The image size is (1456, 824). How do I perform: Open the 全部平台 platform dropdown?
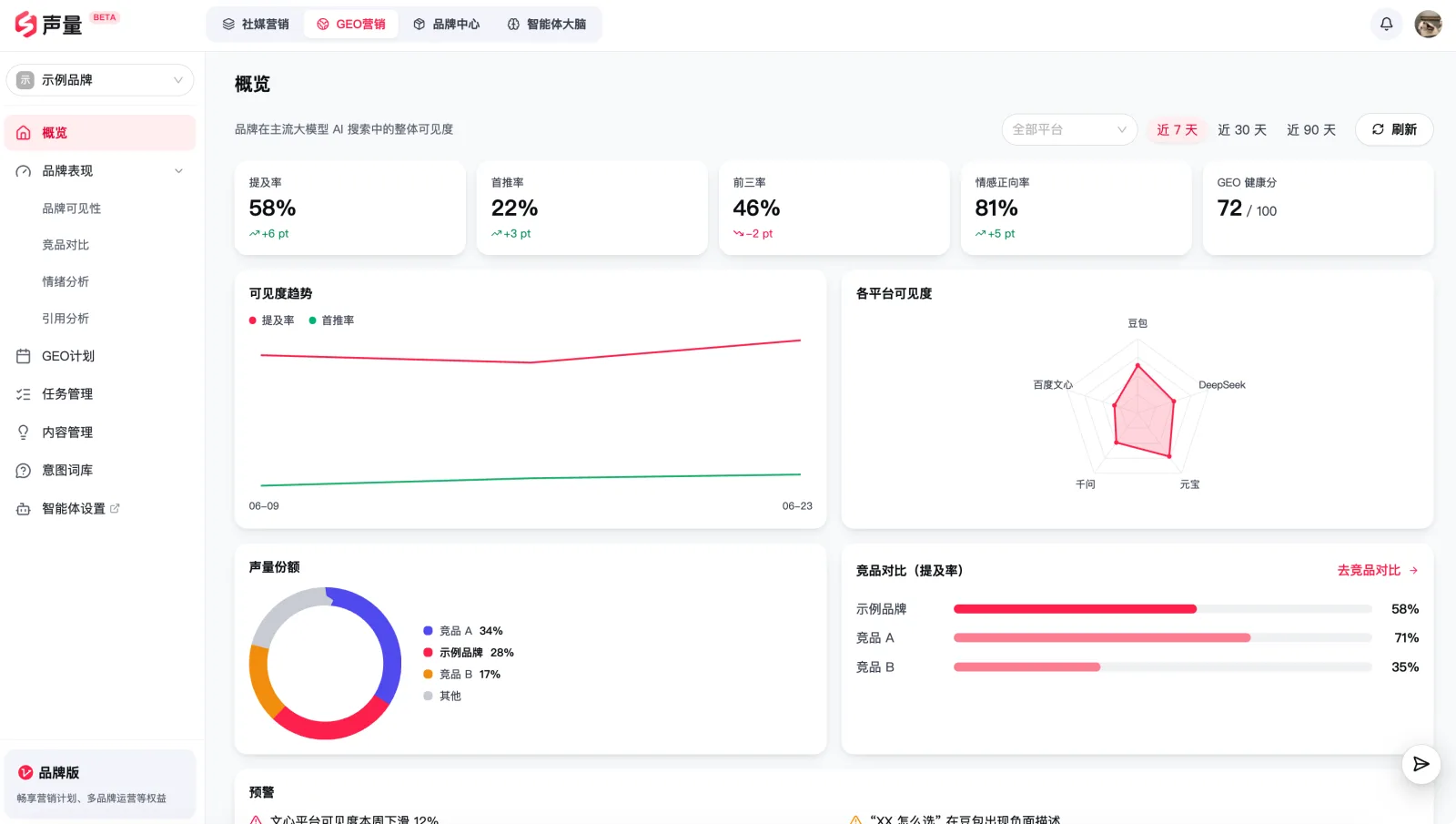[x=1069, y=129]
